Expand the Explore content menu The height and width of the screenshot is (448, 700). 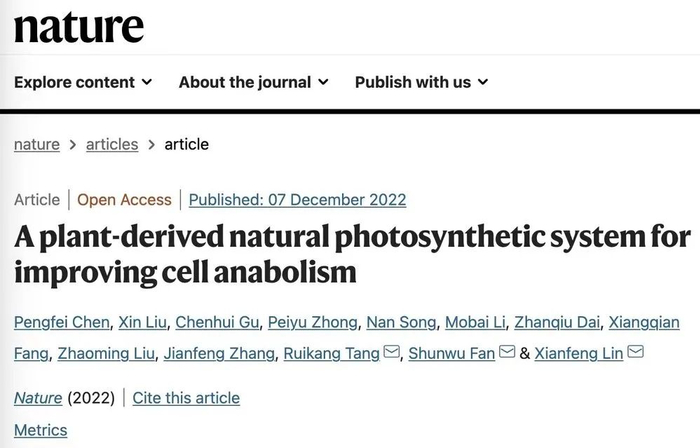coord(83,82)
